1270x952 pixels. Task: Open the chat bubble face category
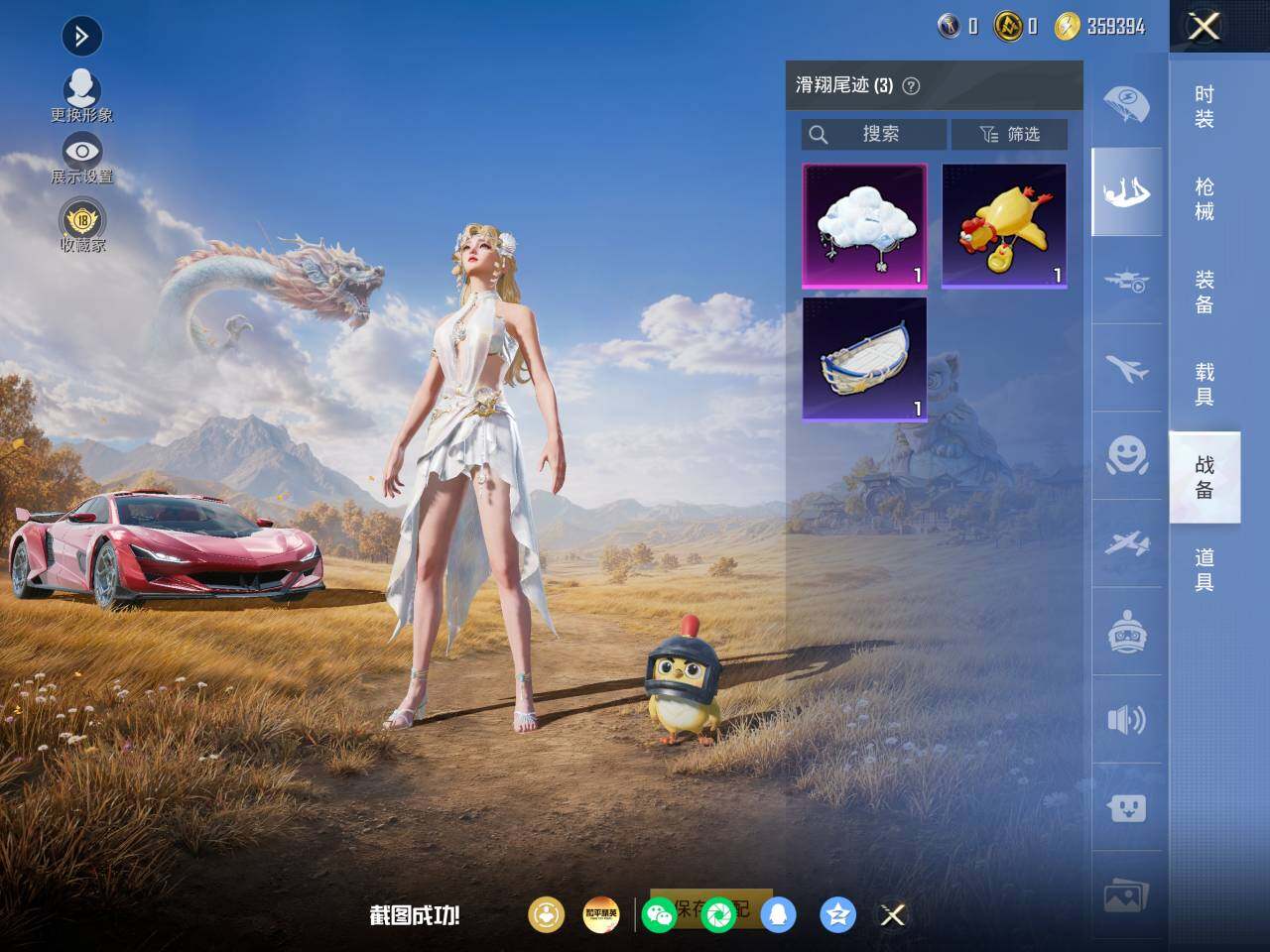point(1127,807)
